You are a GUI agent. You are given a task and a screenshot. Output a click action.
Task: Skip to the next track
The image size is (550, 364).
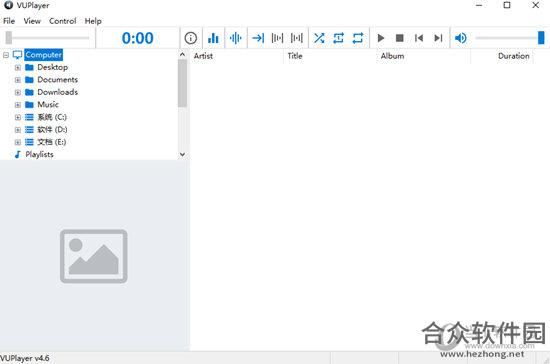coord(438,38)
